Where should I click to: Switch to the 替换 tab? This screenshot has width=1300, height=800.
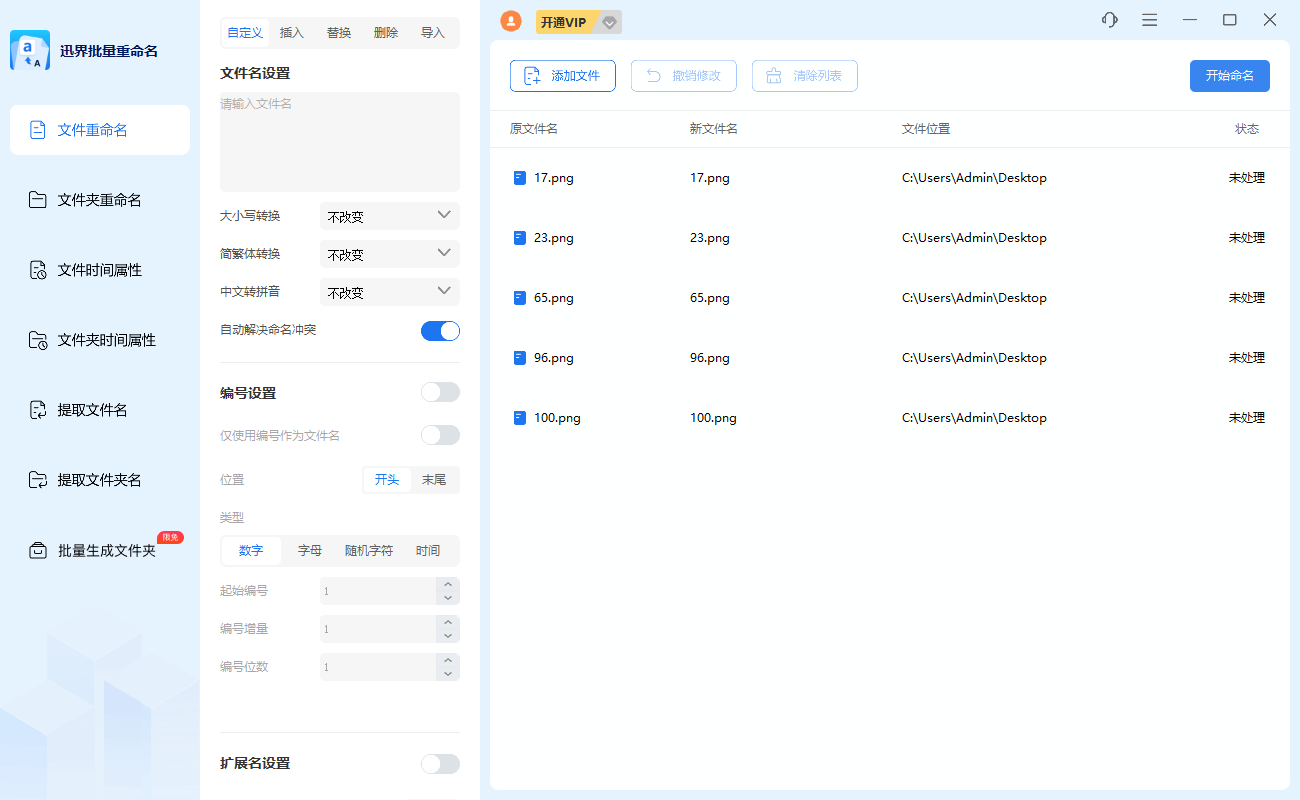click(339, 33)
